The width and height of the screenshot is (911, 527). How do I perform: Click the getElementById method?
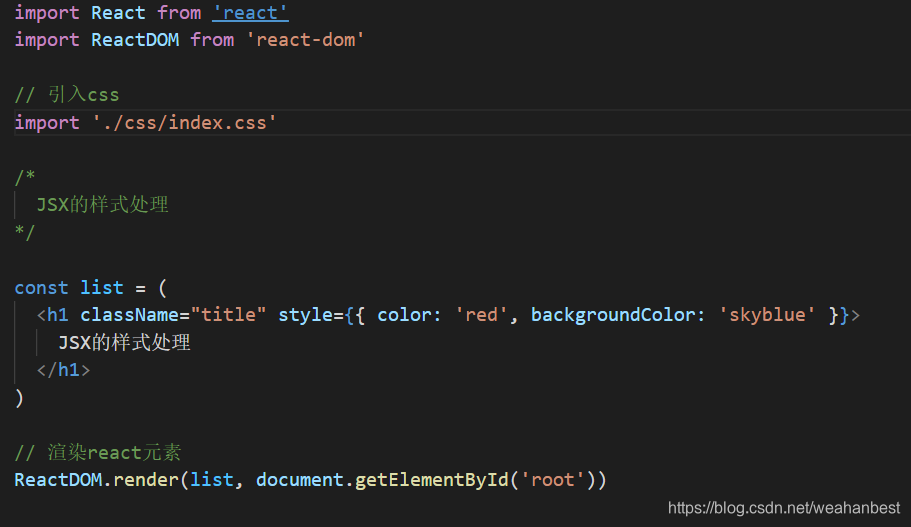[432, 480]
